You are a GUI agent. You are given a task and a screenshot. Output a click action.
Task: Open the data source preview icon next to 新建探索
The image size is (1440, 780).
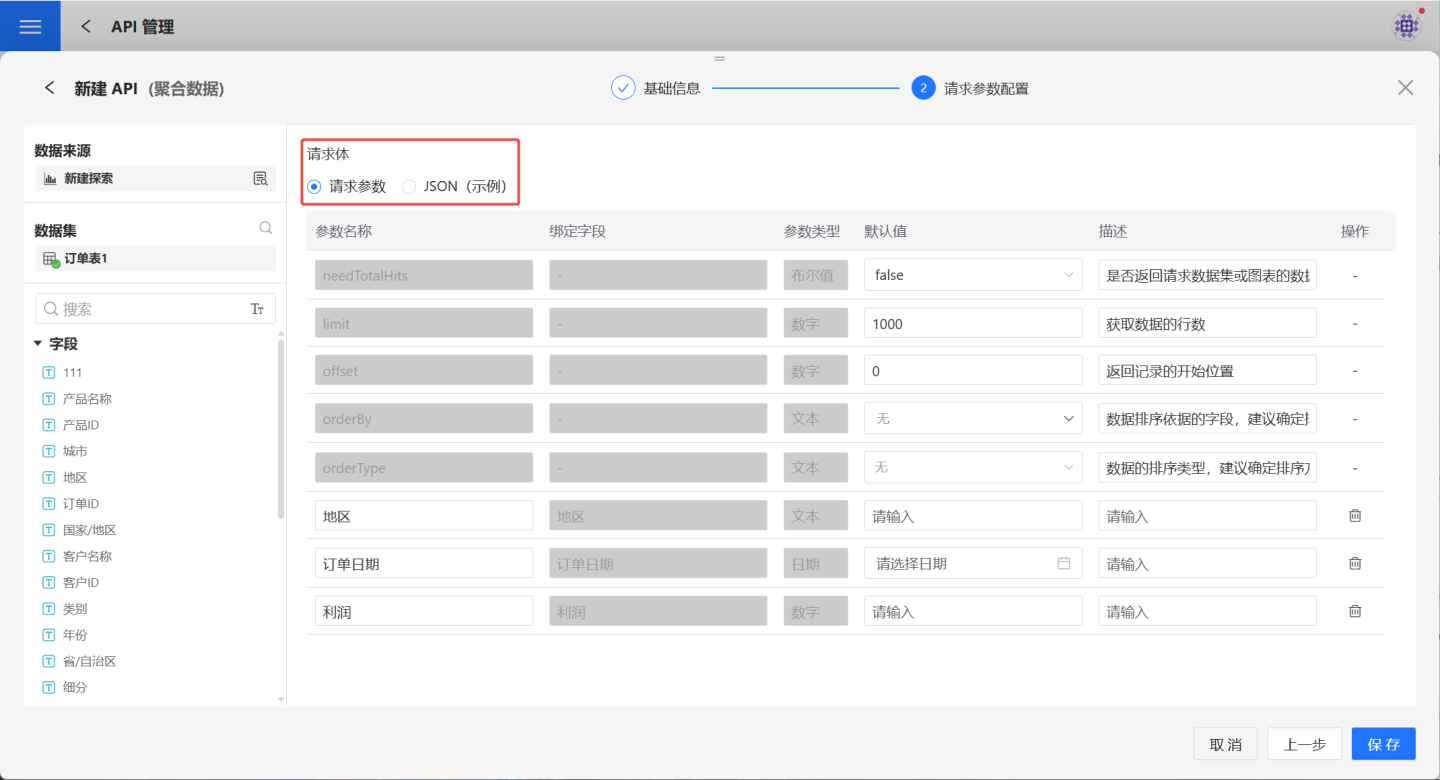260,179
